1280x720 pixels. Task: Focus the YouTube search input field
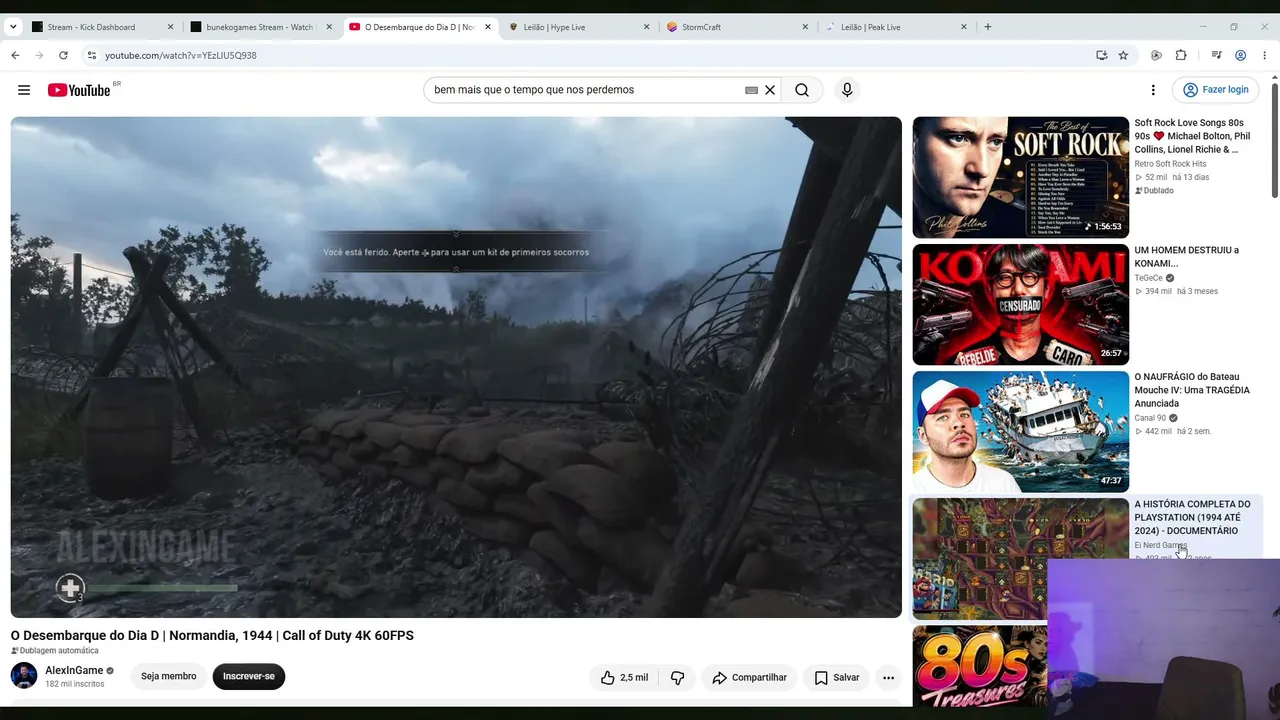click(585, 90)
